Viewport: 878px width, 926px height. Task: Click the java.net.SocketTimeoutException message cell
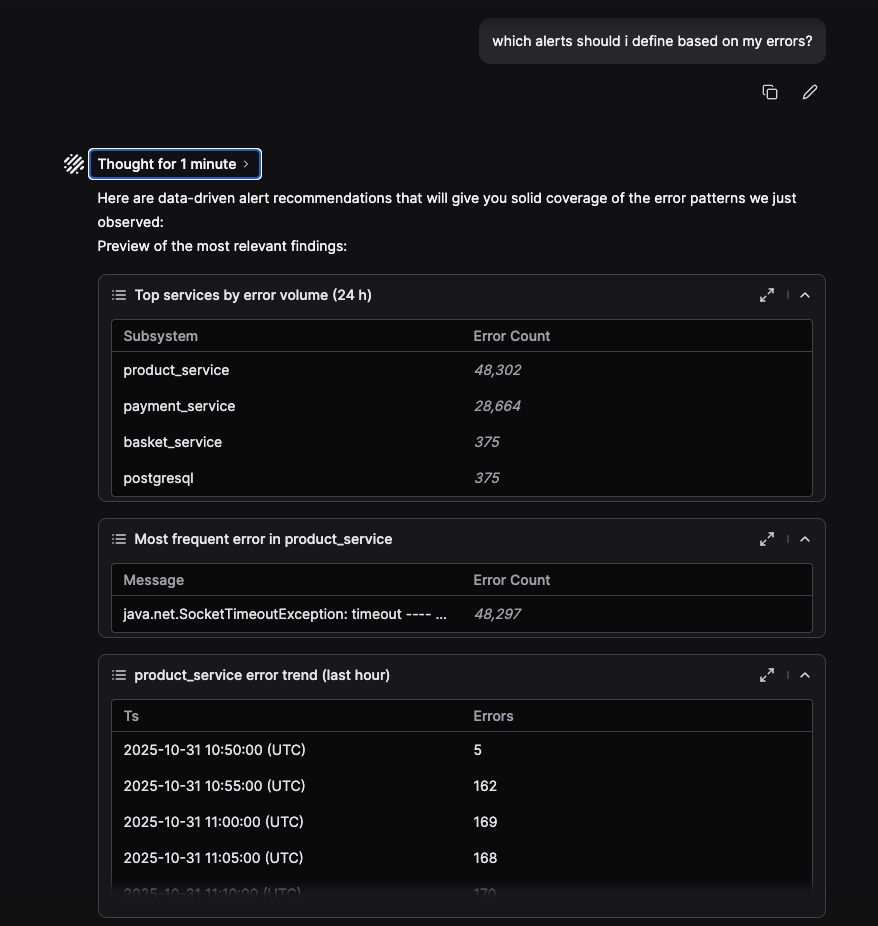click(x=285, y=614)
